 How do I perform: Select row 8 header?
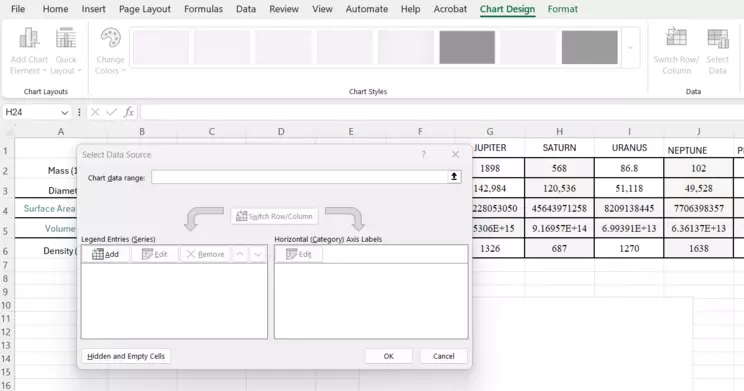coord(6,279)
